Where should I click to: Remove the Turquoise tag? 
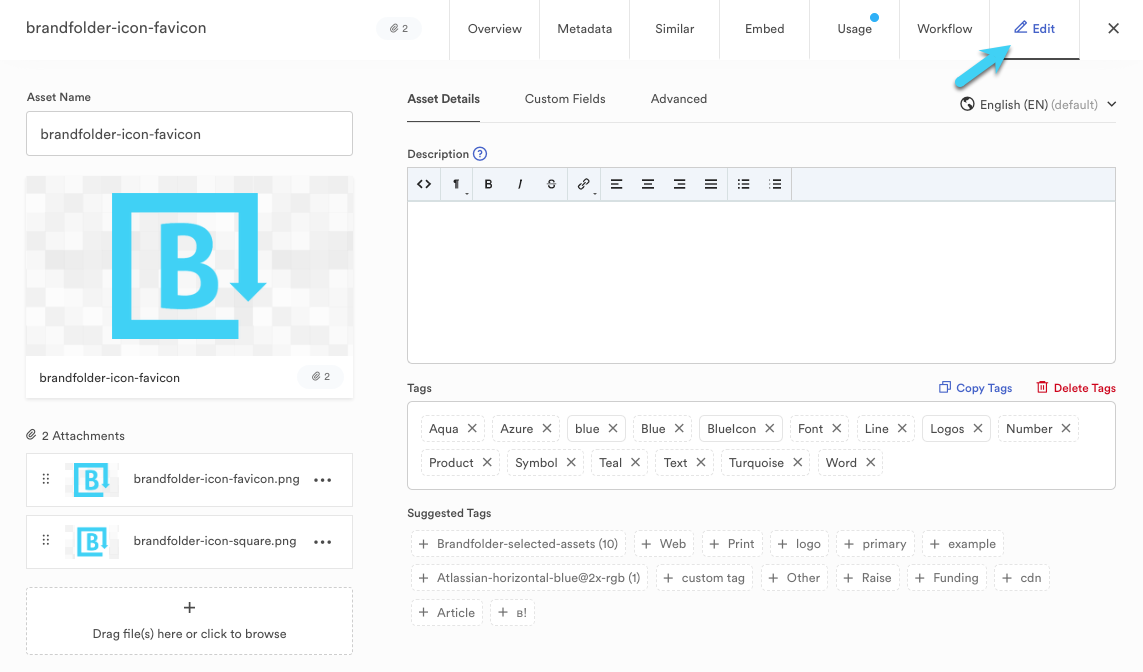pyautogui.click(x=797, y=463)
